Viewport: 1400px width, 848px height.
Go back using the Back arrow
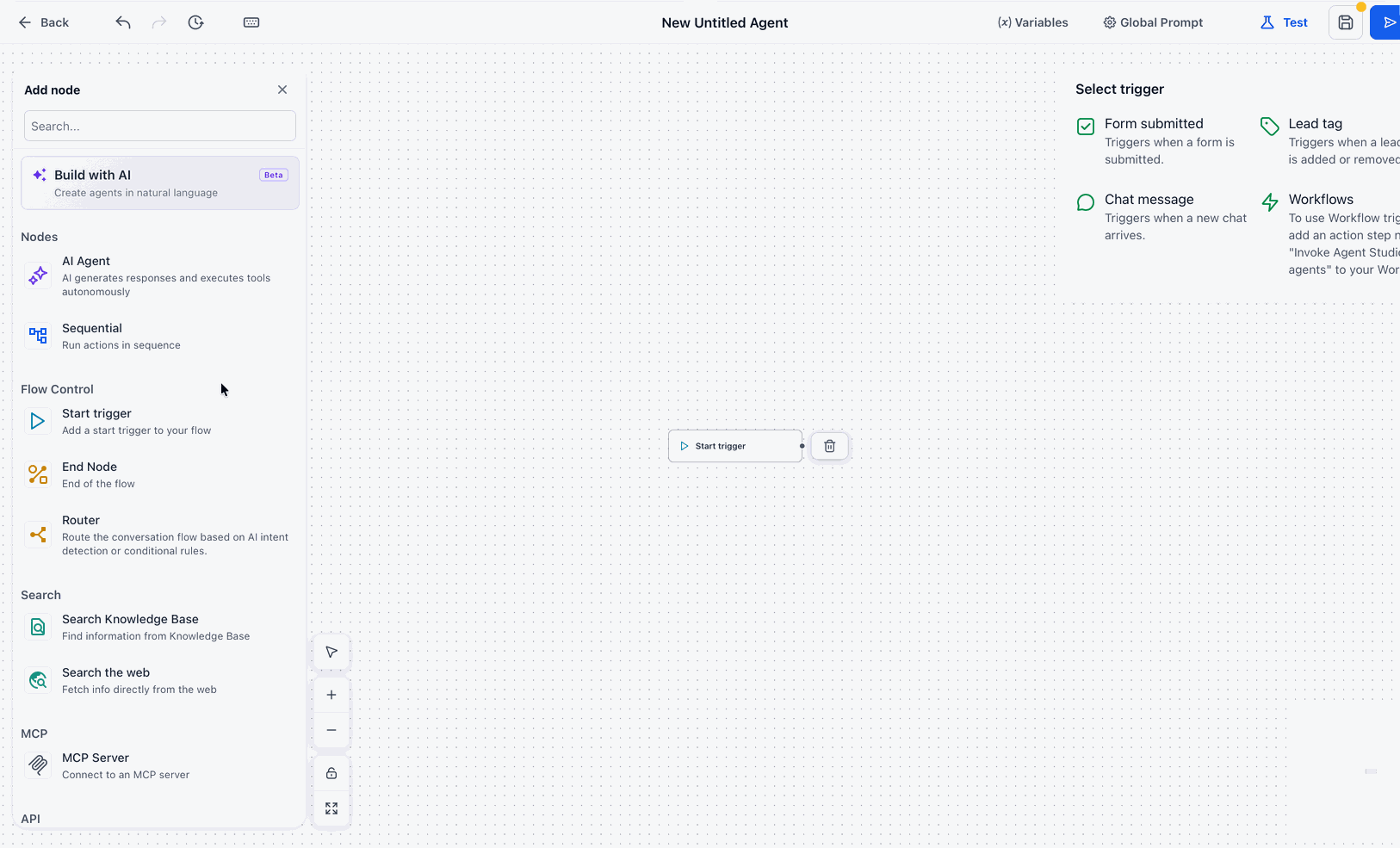43,22
